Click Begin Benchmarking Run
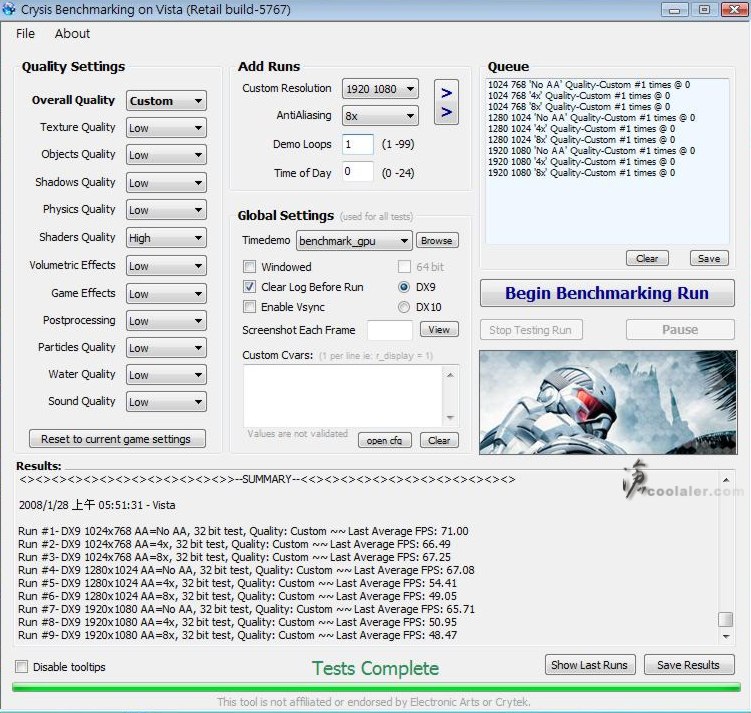This screenshot has width=751, height=713. (607, 293)
